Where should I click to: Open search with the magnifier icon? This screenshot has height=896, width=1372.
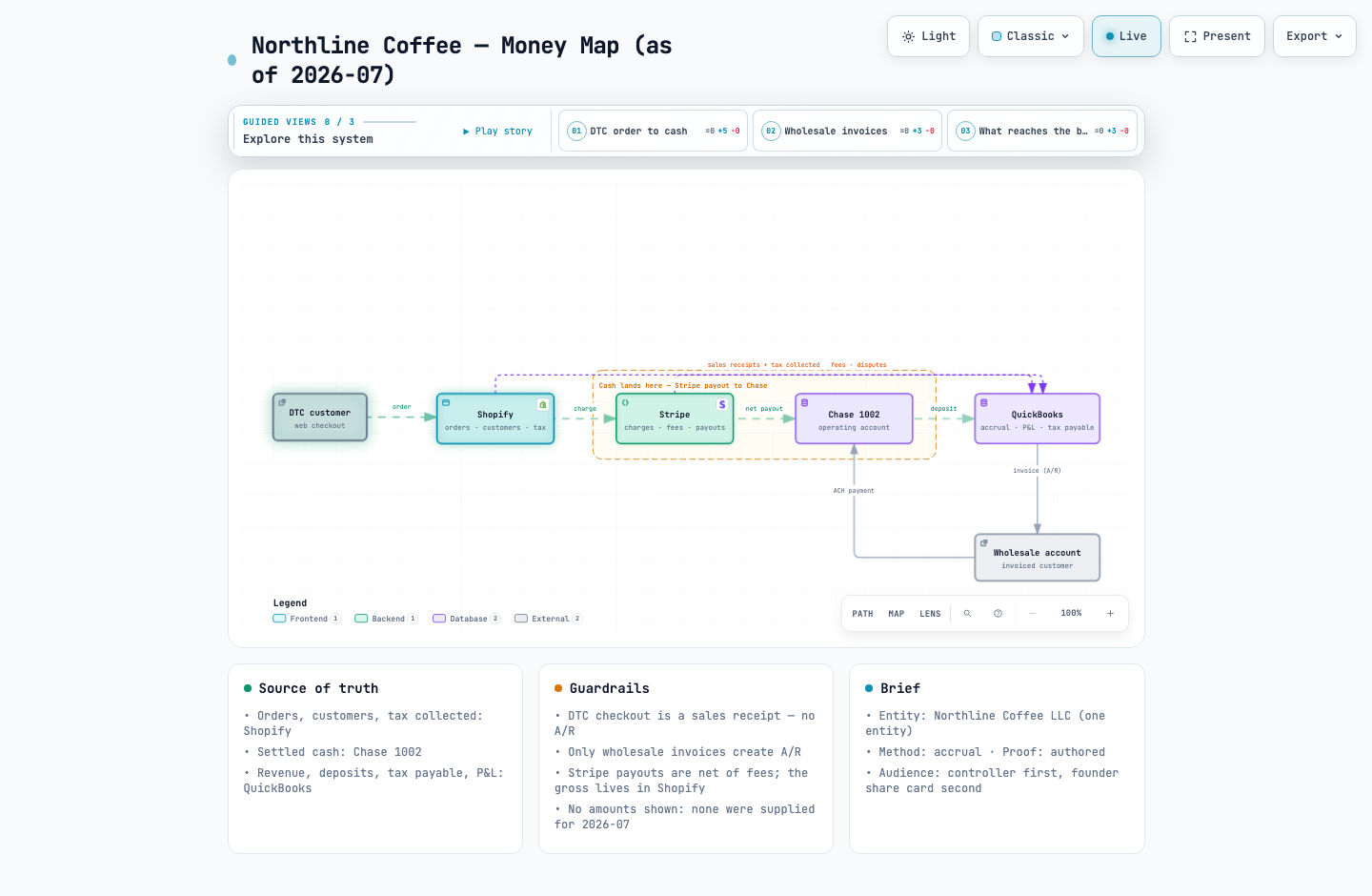(x=967, y=613)
